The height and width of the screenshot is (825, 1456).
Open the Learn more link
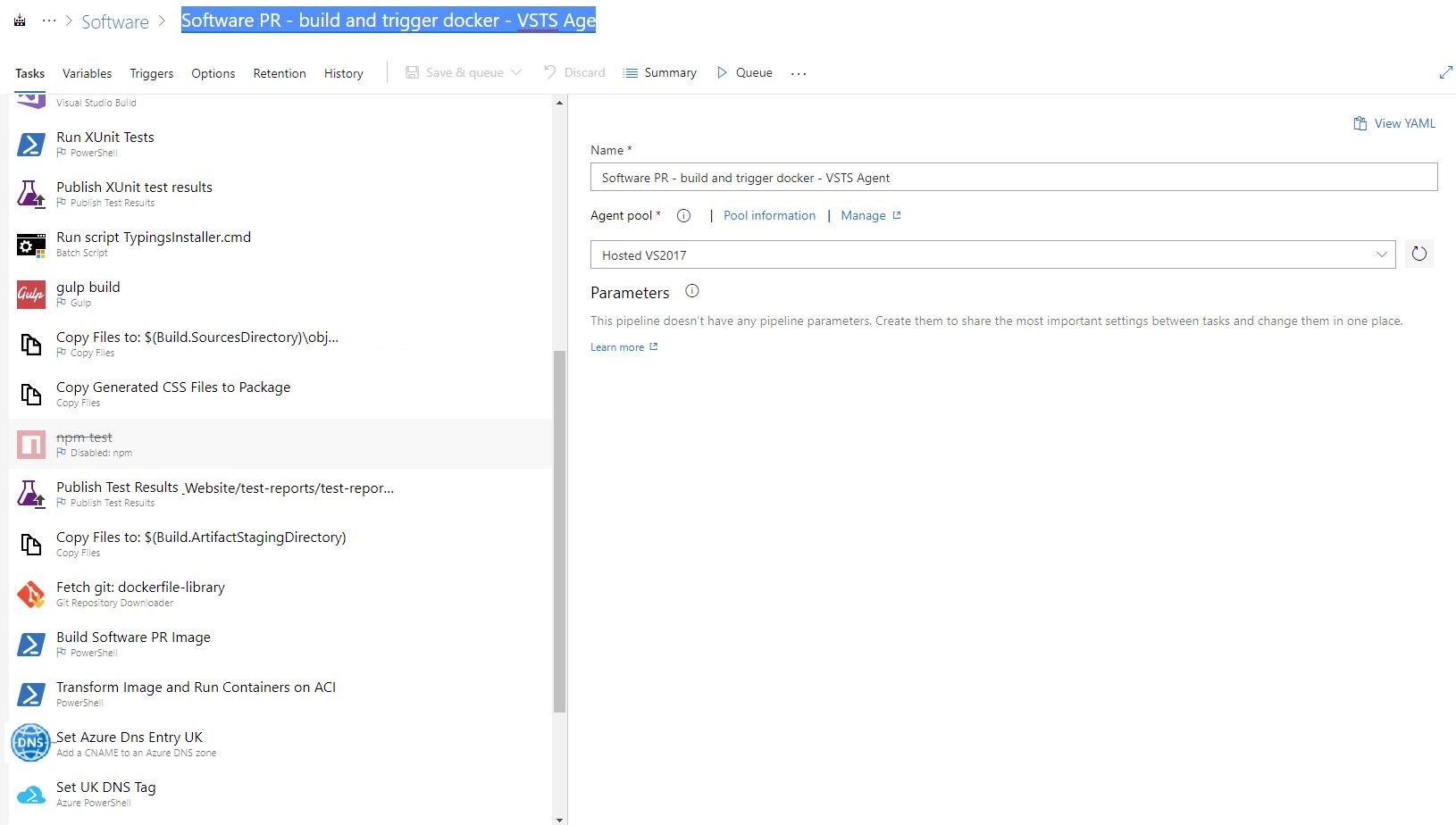[x=623, y=347]
